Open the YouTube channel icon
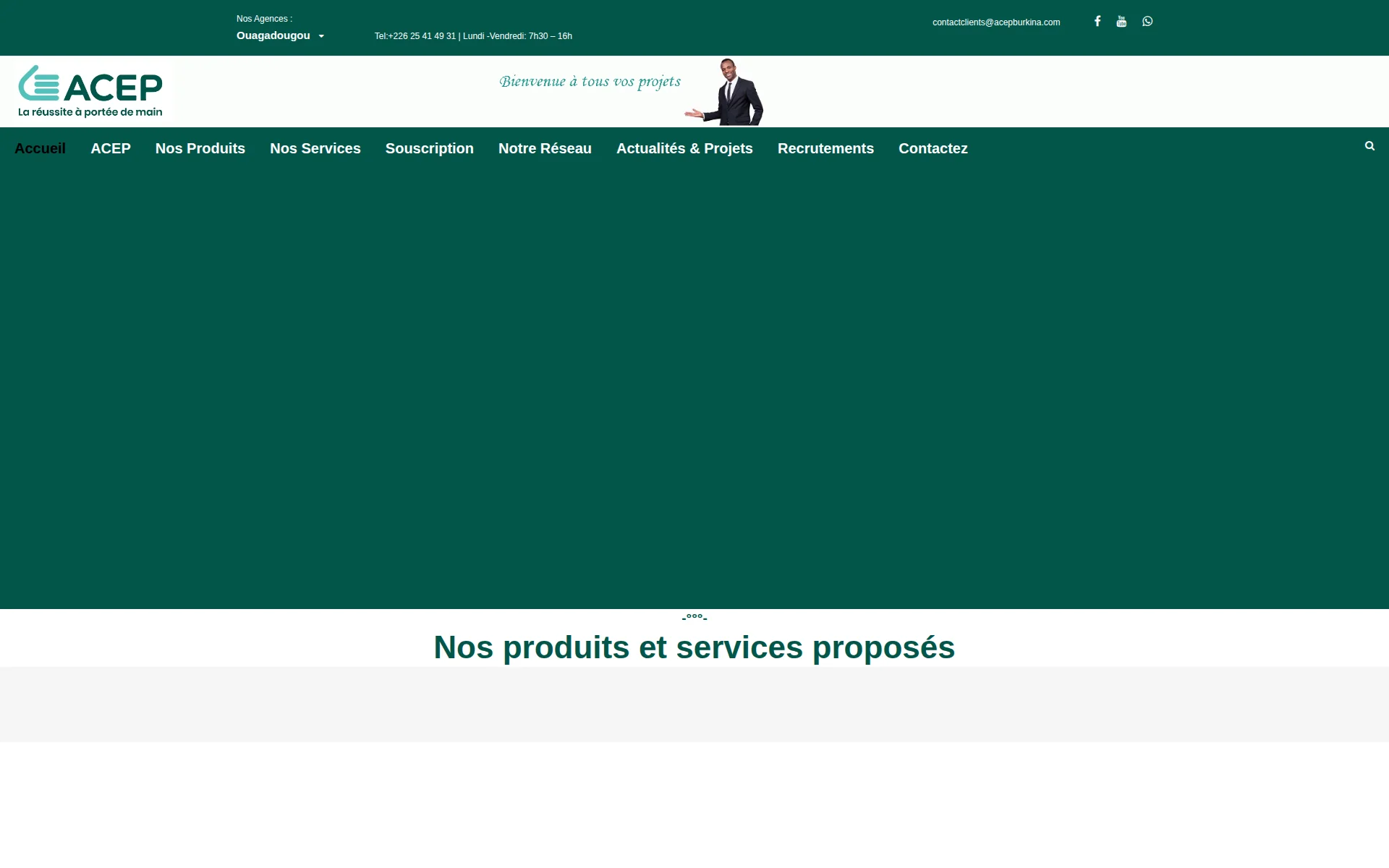The image size is (1389, 868). [1121, 21]
